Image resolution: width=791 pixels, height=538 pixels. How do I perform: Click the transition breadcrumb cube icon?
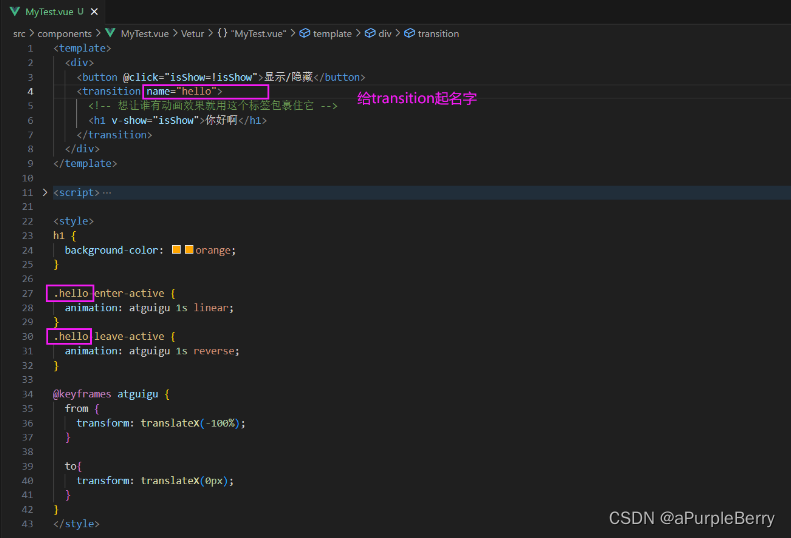pos(410,33)
